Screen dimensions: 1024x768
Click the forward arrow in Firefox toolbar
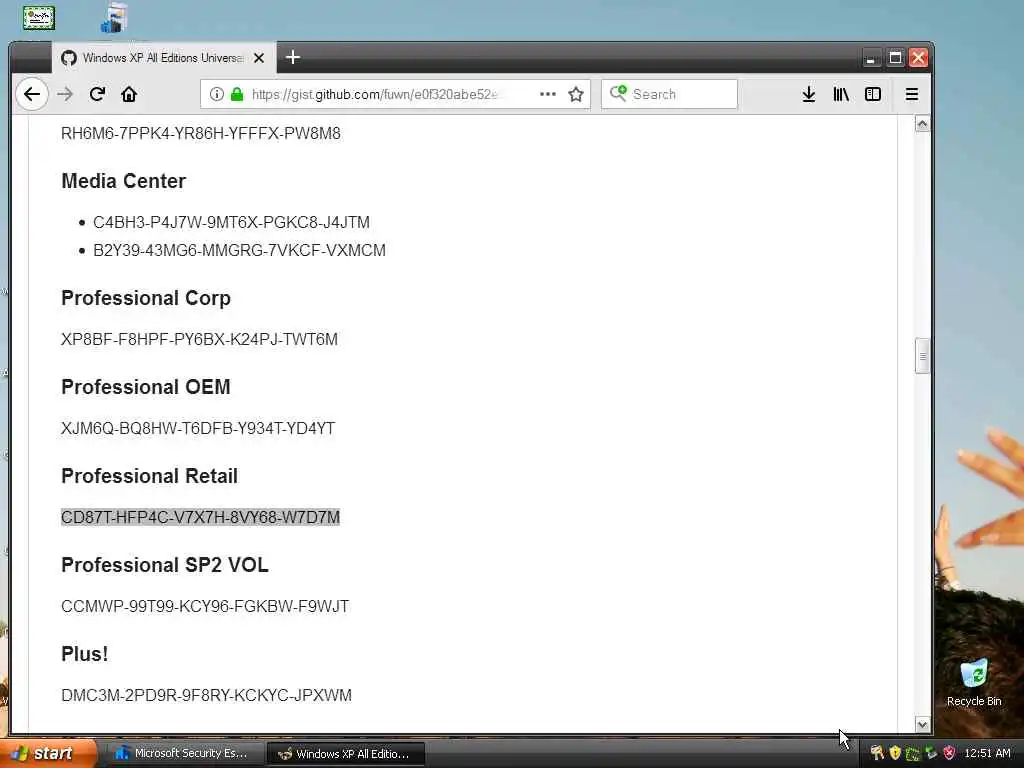(x=65, y=94)
